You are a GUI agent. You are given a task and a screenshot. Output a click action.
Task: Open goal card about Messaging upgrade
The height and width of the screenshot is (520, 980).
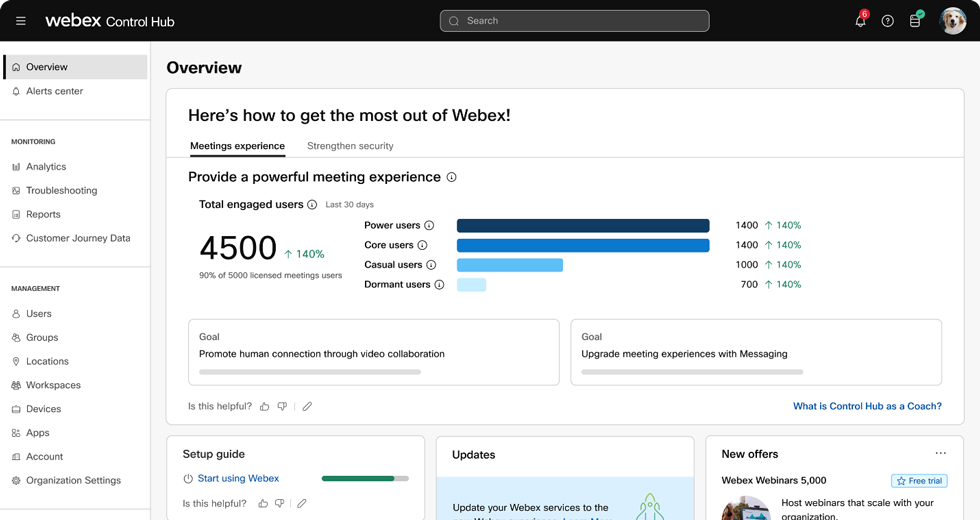pyautogui.click(x=756, y=352)
